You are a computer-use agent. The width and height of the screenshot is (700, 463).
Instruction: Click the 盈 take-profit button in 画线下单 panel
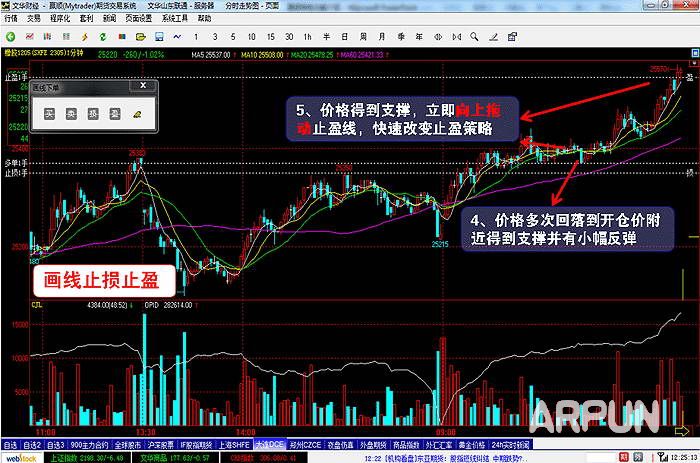115,114
